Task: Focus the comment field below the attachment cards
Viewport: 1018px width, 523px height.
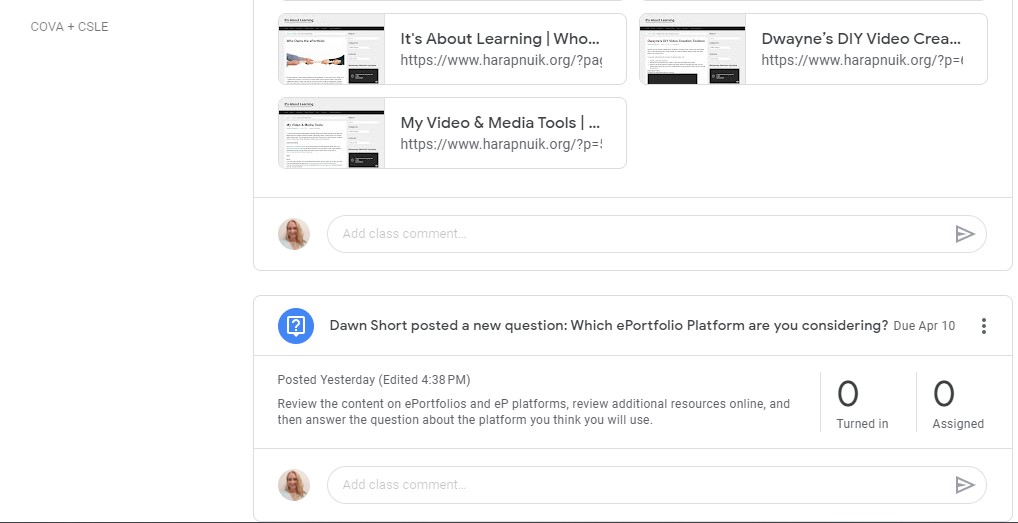Action: coord(640,234)
